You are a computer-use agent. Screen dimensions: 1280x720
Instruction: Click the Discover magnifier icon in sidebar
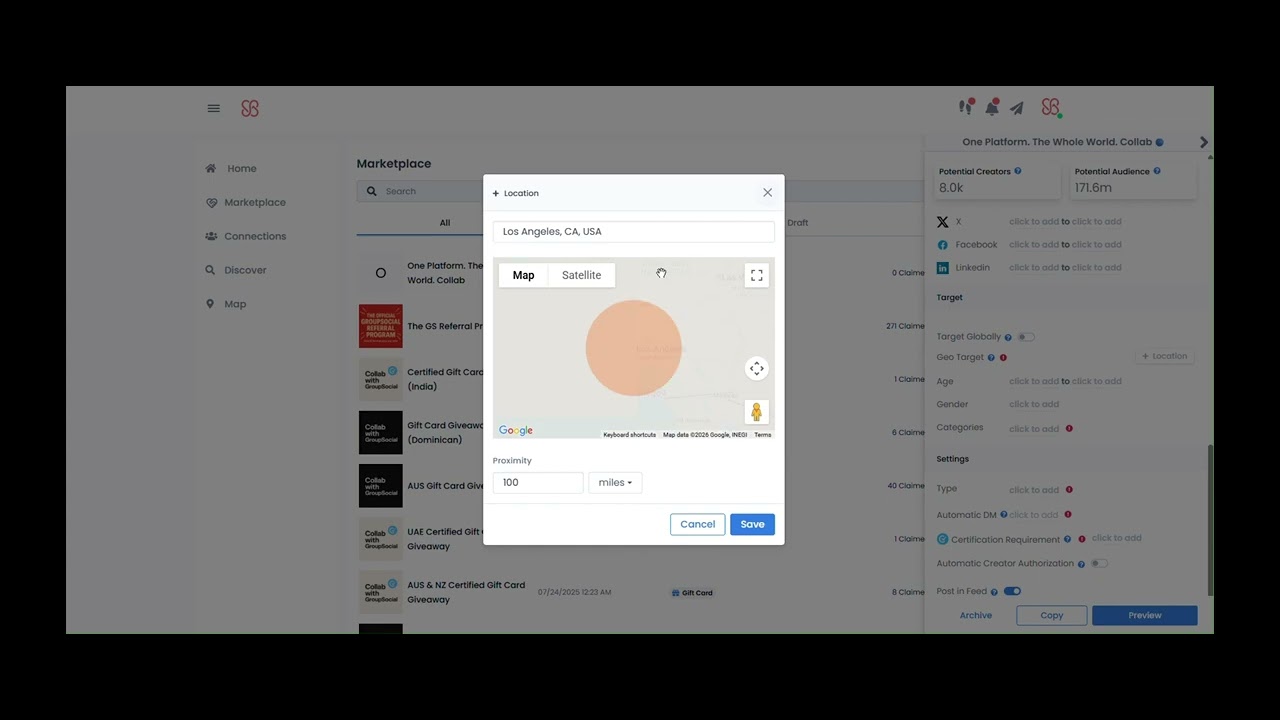(x=210, y=270)
